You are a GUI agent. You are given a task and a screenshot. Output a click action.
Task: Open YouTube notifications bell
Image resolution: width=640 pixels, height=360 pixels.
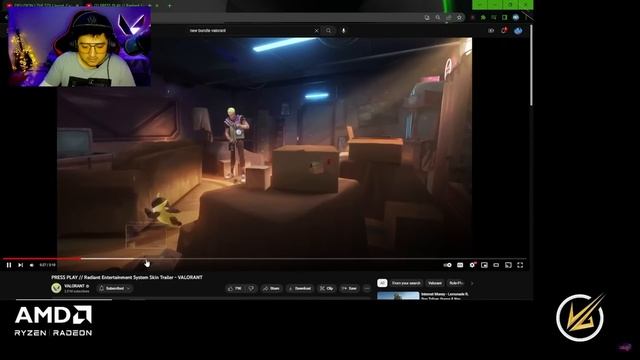504,30
